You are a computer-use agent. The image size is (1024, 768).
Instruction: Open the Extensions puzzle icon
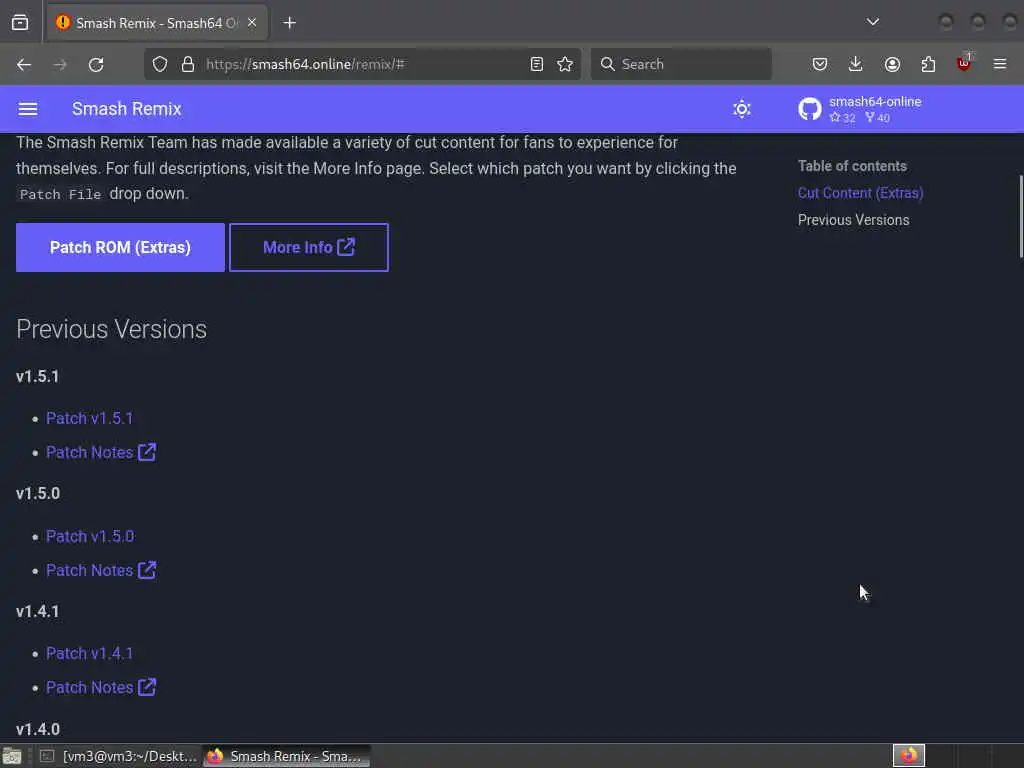tap(928, 64)
